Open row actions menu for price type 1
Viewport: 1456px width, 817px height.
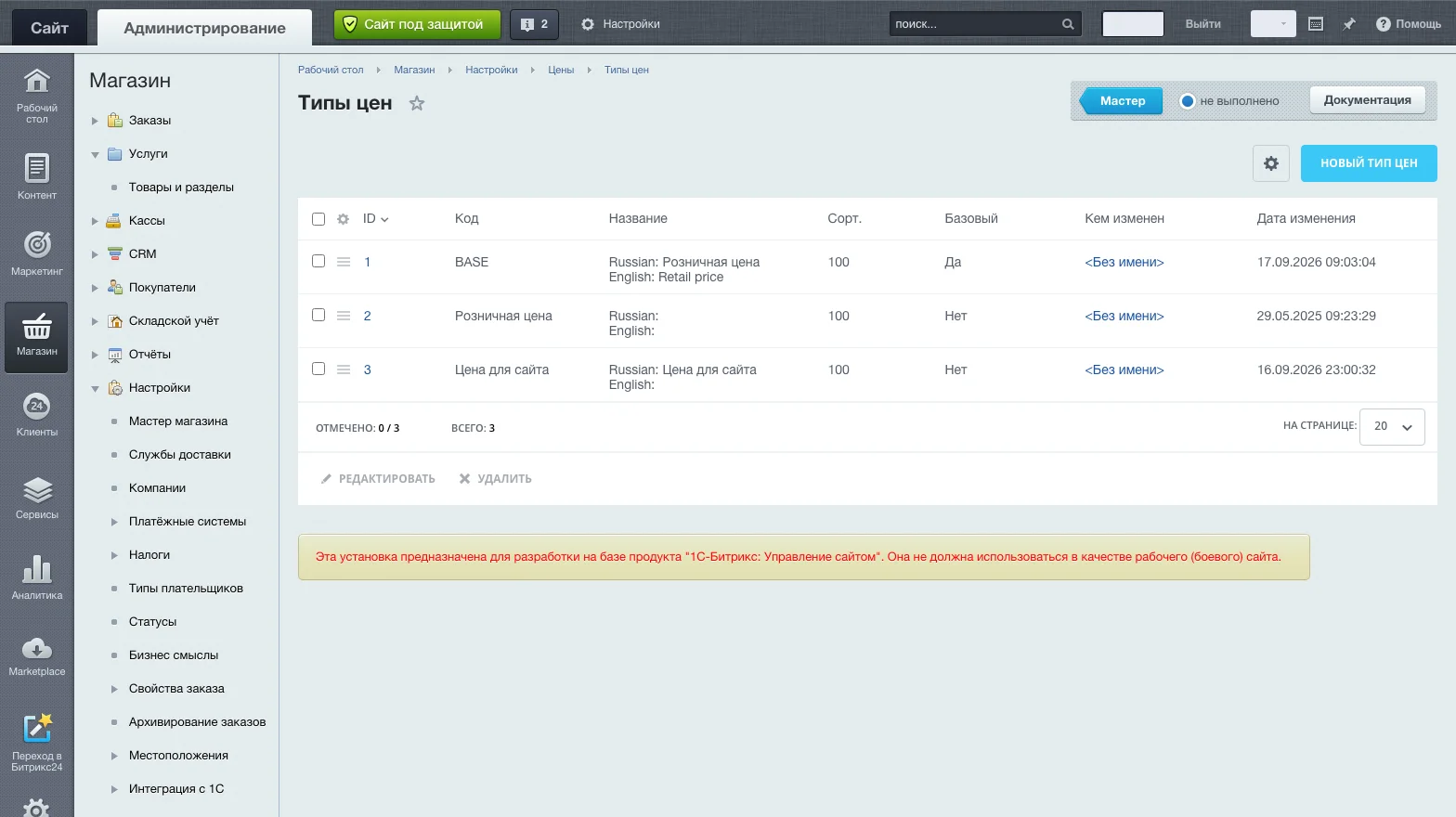pos(344,262)
